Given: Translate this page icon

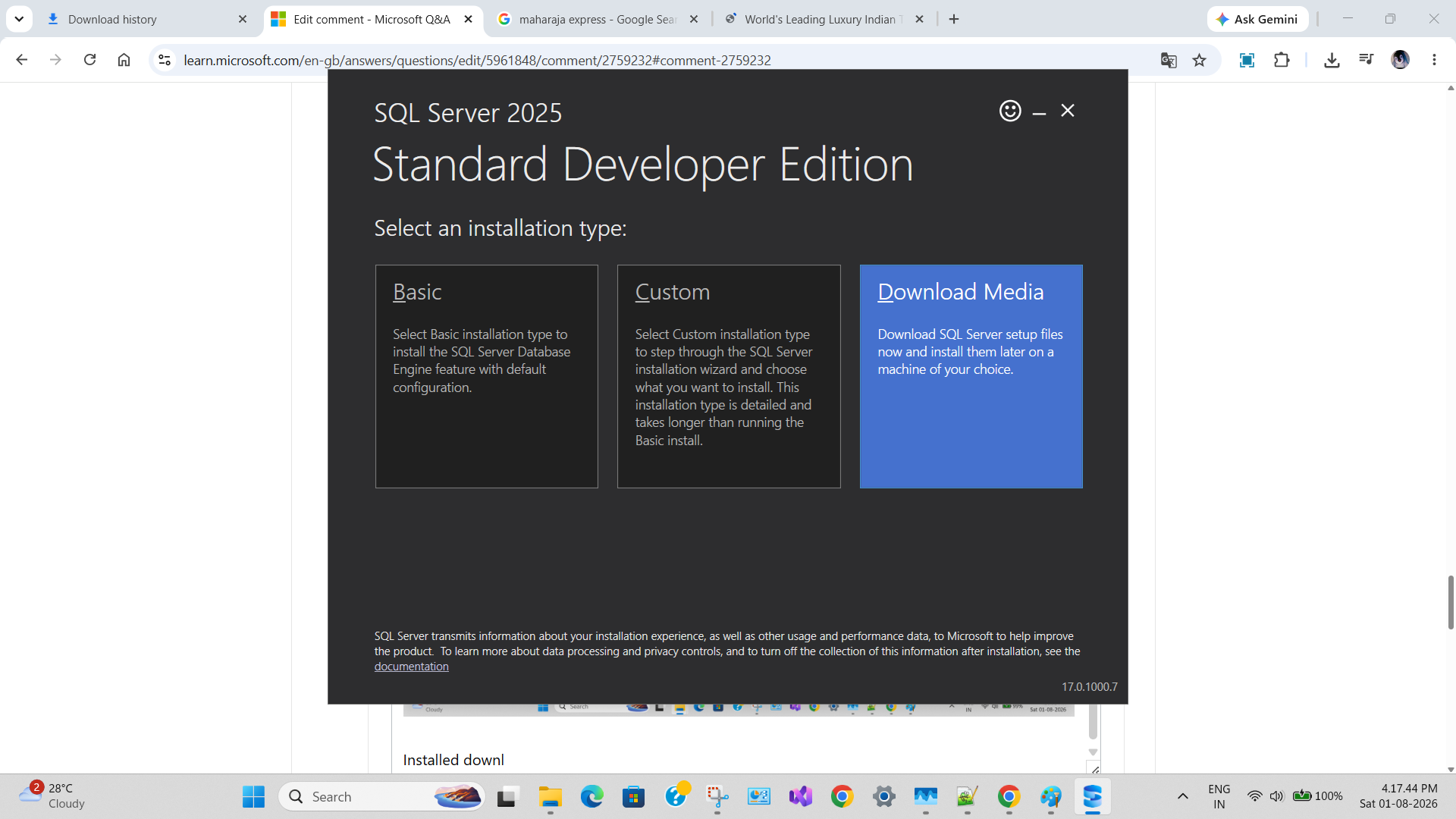Looking at the screenshot, I should pyautogui.click(x=1169, y=60).
